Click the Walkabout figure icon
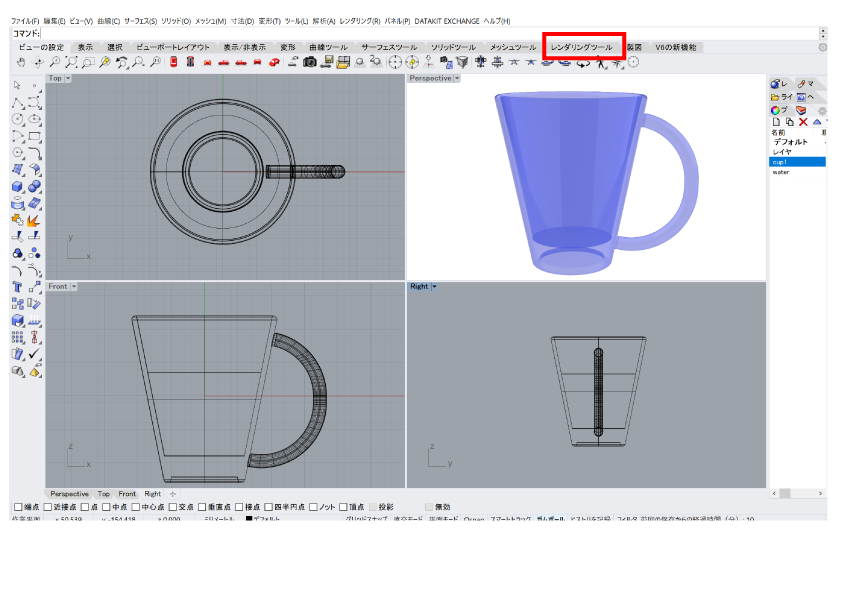The height and width of the screenshot is (595, 842). [600, 62]
